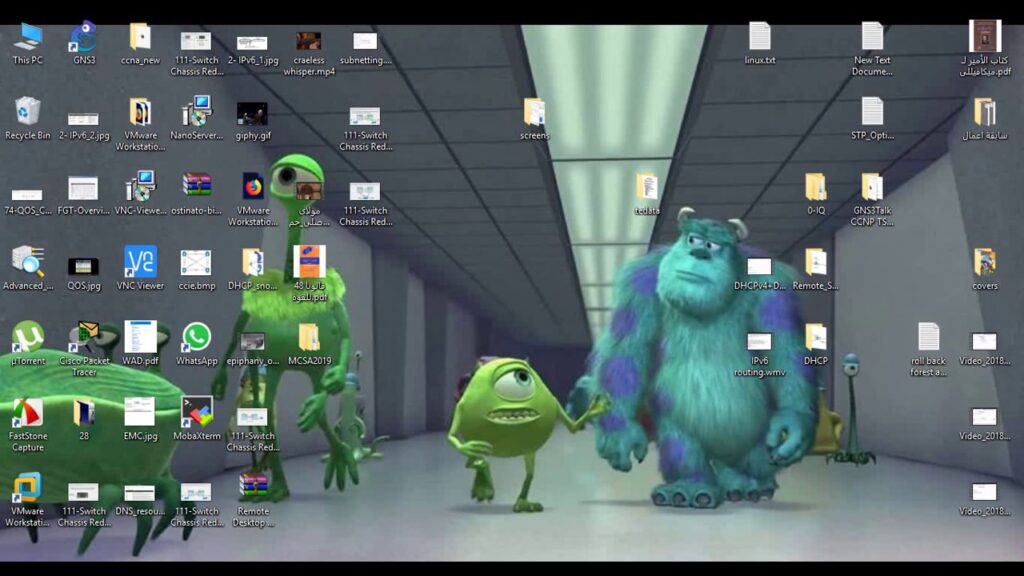1024x576 pixels.
Task: Select the giphy.gif image file
Action: click(253, 114)
